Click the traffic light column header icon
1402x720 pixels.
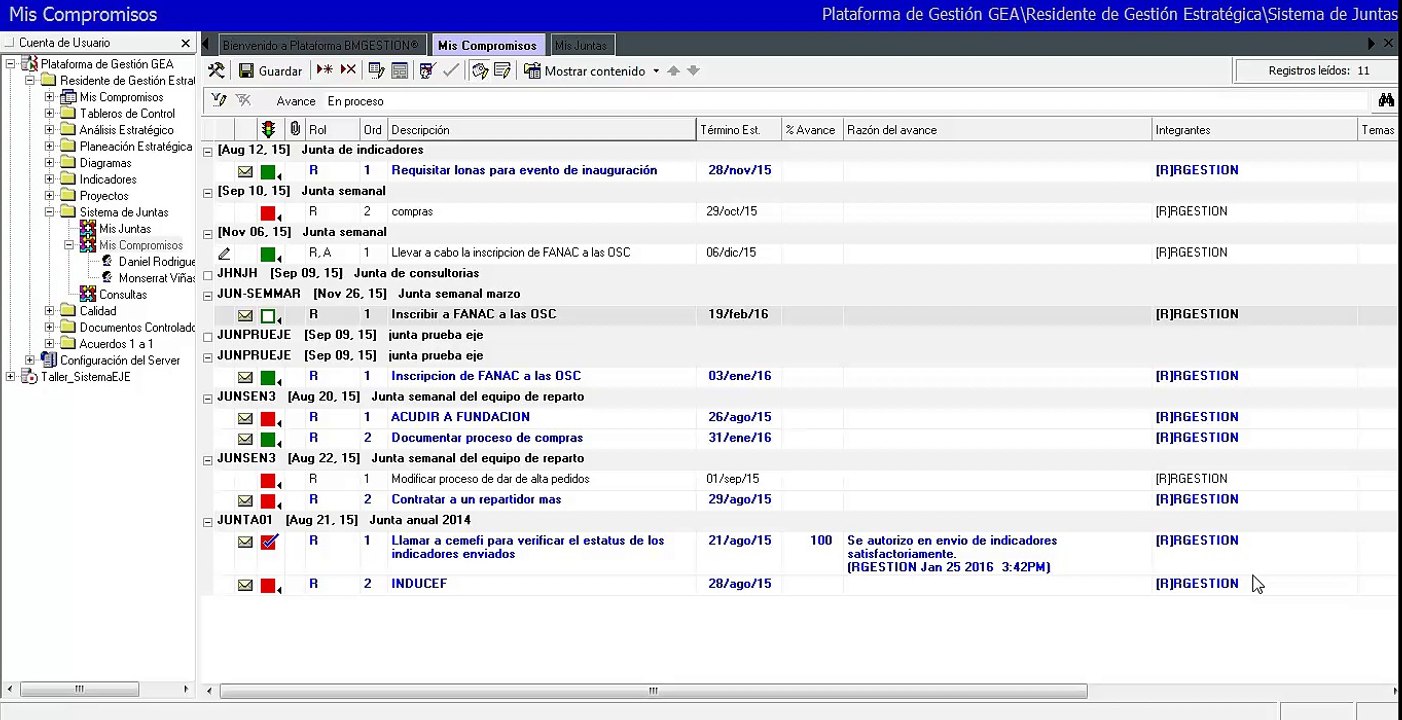(268, 129)
